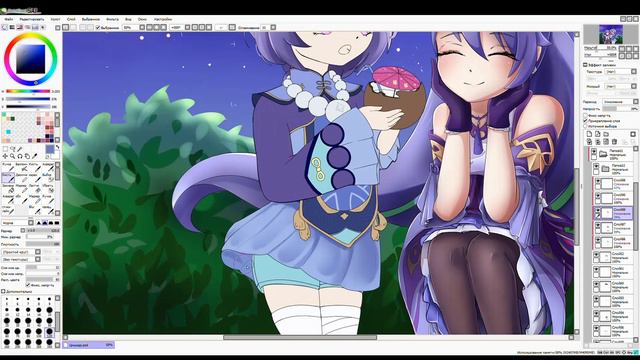Open the Файл menu
Screen dimensions: 640x360
tap(8, 19)
